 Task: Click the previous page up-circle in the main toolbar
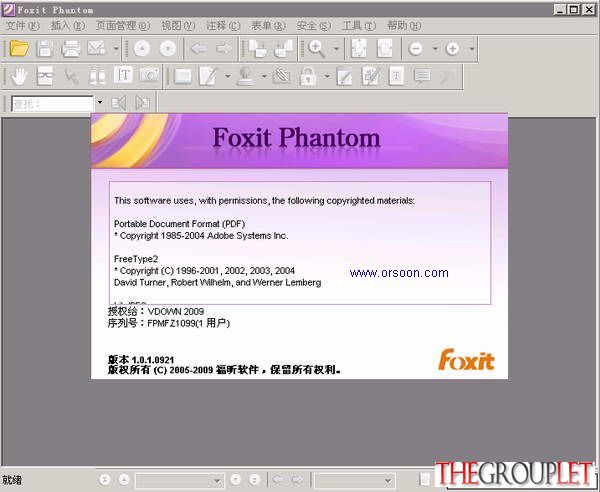tap(142, 49)
